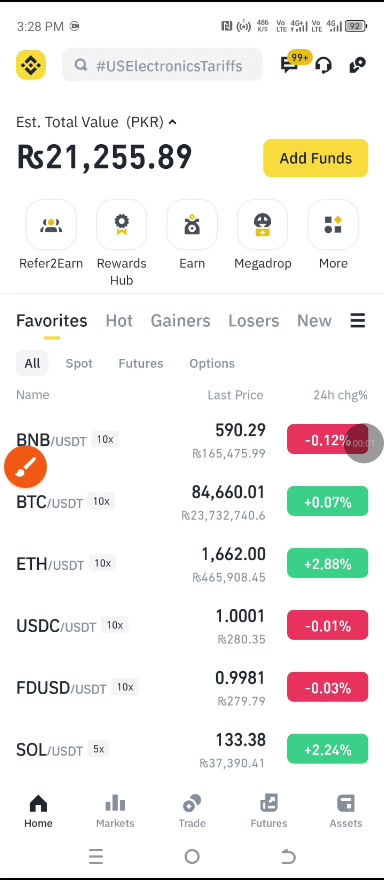This screenshot has width=384, height=880.
Task: Tap the ETH +2.88% change badge
Action: [327, 563]
